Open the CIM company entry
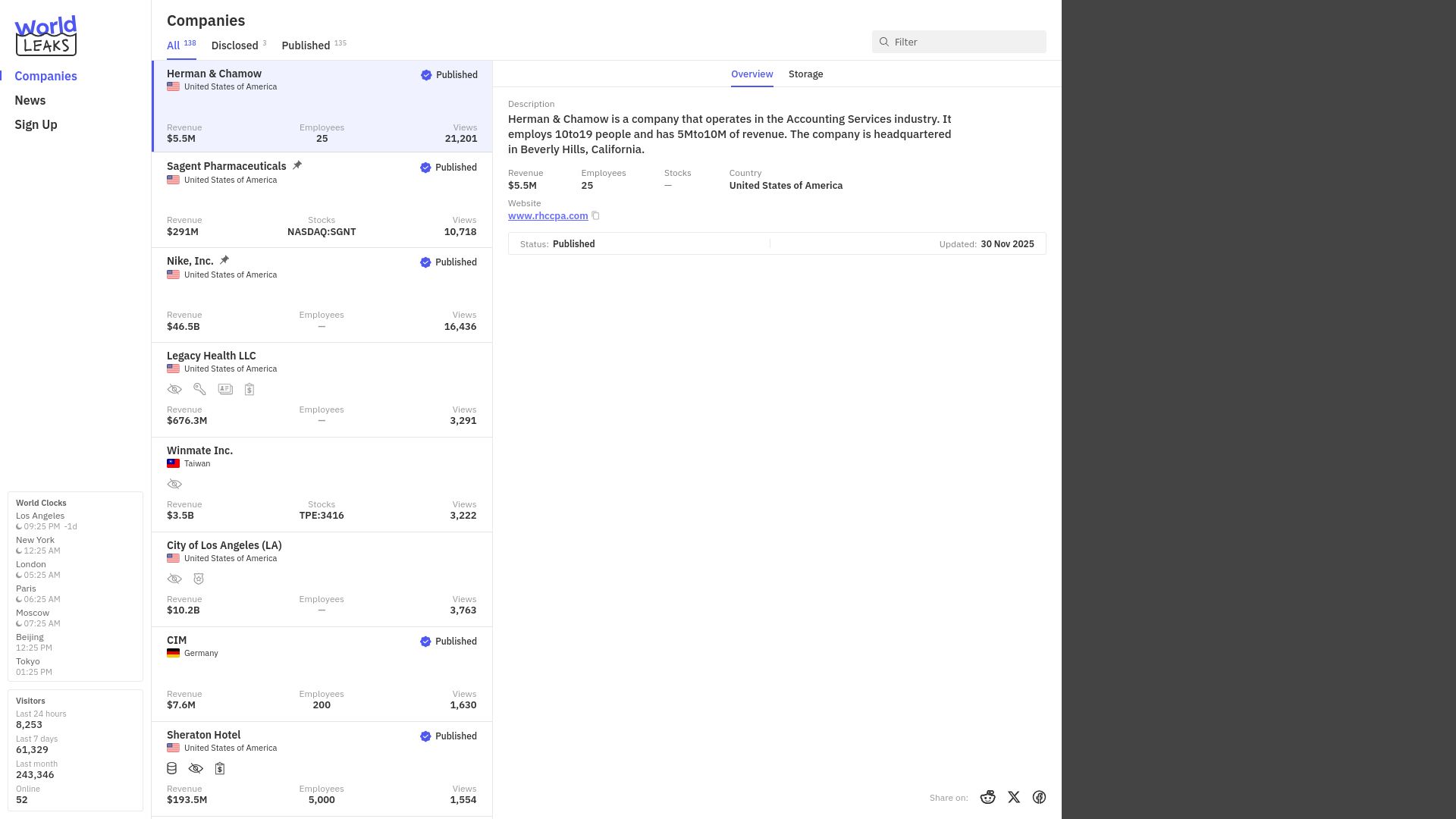The height and width of the screenshot is (819, 1456). tap(322, 674)
